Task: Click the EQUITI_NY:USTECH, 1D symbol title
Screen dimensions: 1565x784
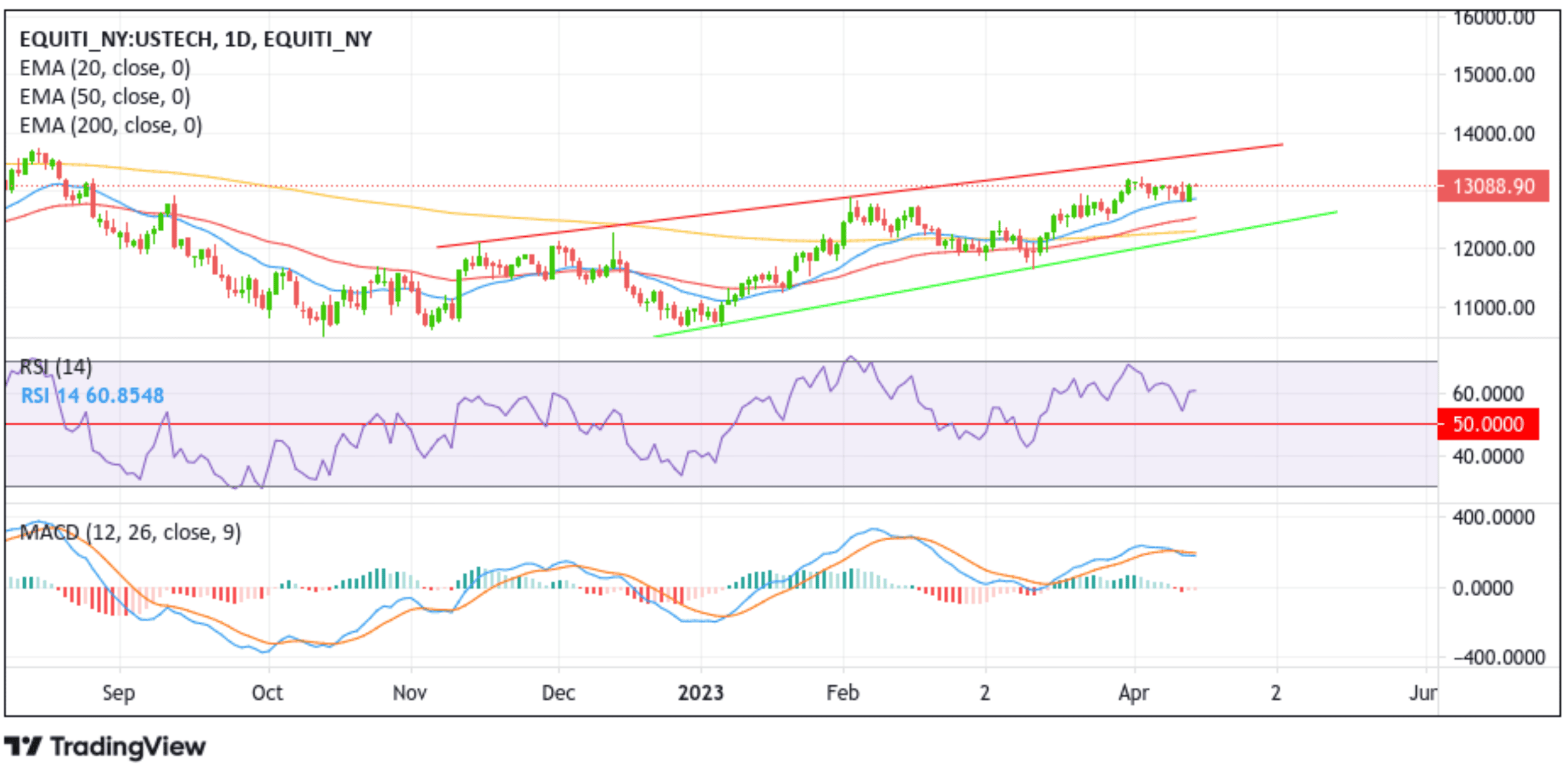Action: point(195,39)
